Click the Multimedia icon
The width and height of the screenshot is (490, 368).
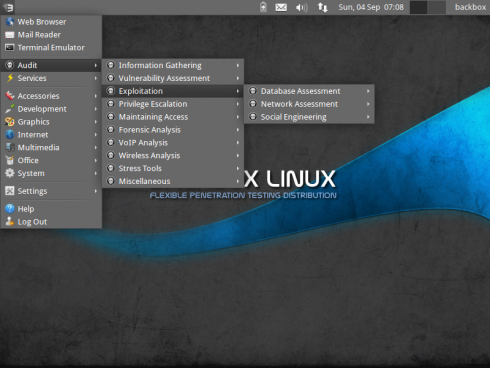[x=10, y=147]
